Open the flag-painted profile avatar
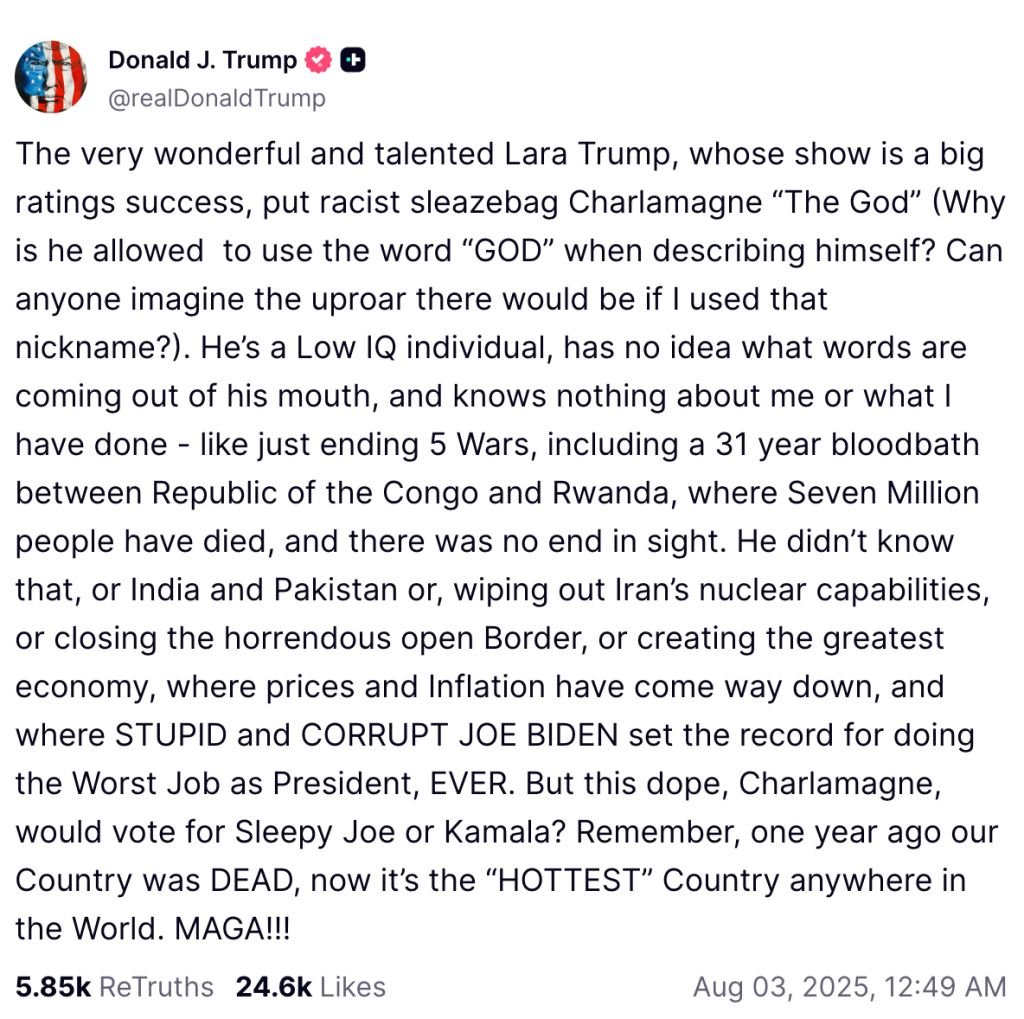Viewport: 1024px width, 1019px height. [51, 77]
